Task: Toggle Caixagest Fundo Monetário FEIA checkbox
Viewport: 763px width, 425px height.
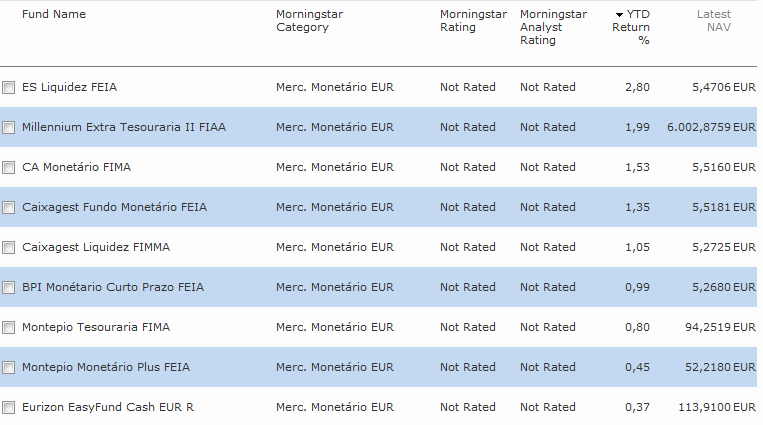Action: (x=9, y=208)
